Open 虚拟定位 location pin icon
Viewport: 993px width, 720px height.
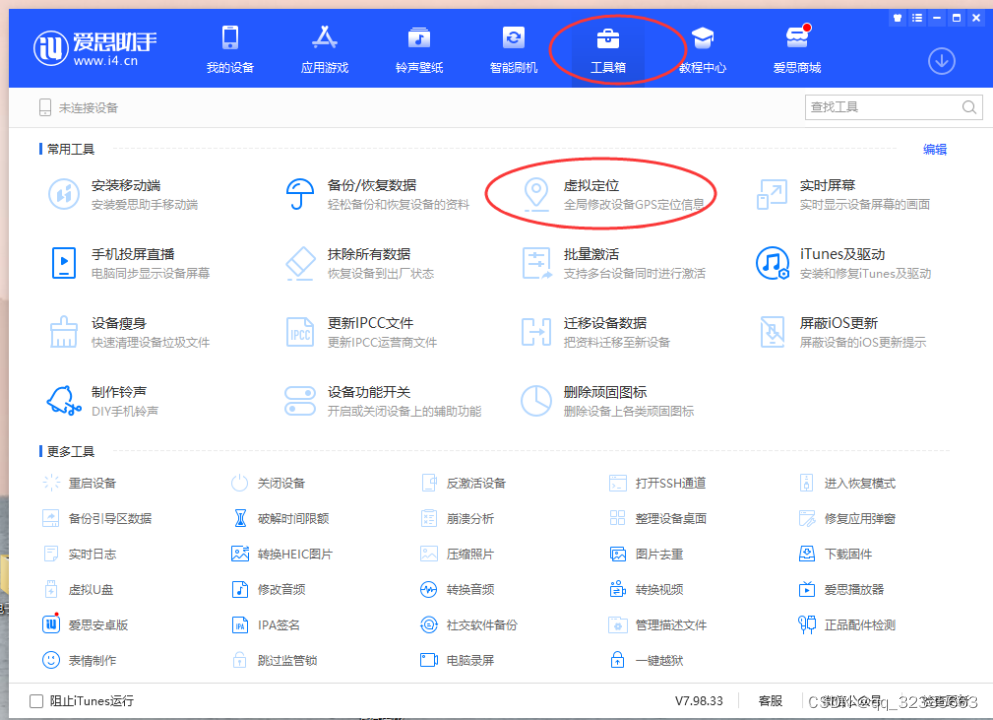pyautogui.click(x=536, y=194)
